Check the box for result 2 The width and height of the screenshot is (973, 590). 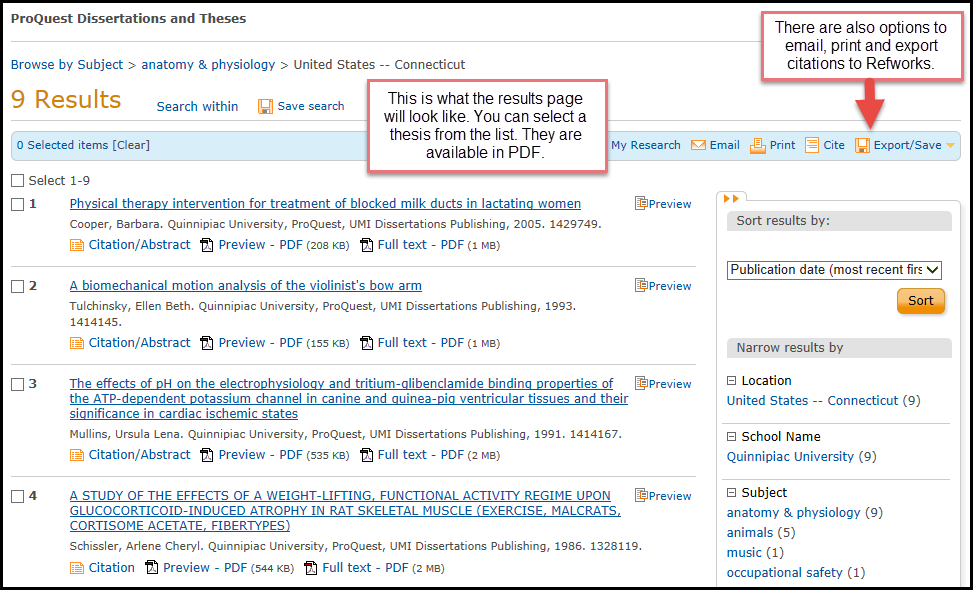17,286
